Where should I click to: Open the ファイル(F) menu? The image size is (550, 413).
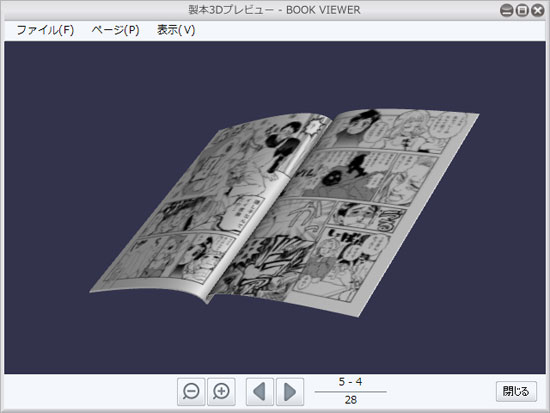pos(45,30)
